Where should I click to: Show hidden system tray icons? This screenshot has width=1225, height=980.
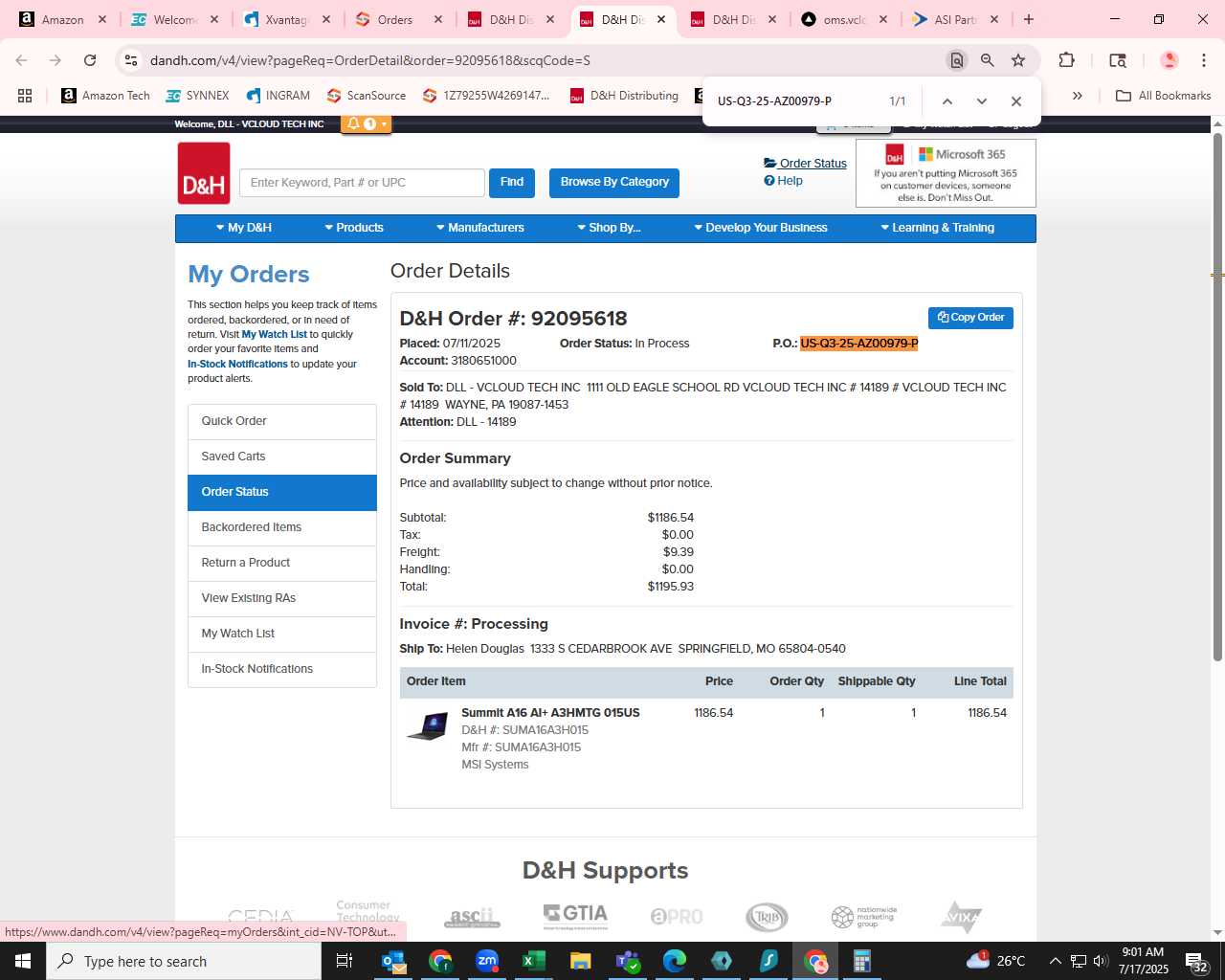click(1055, 961)
